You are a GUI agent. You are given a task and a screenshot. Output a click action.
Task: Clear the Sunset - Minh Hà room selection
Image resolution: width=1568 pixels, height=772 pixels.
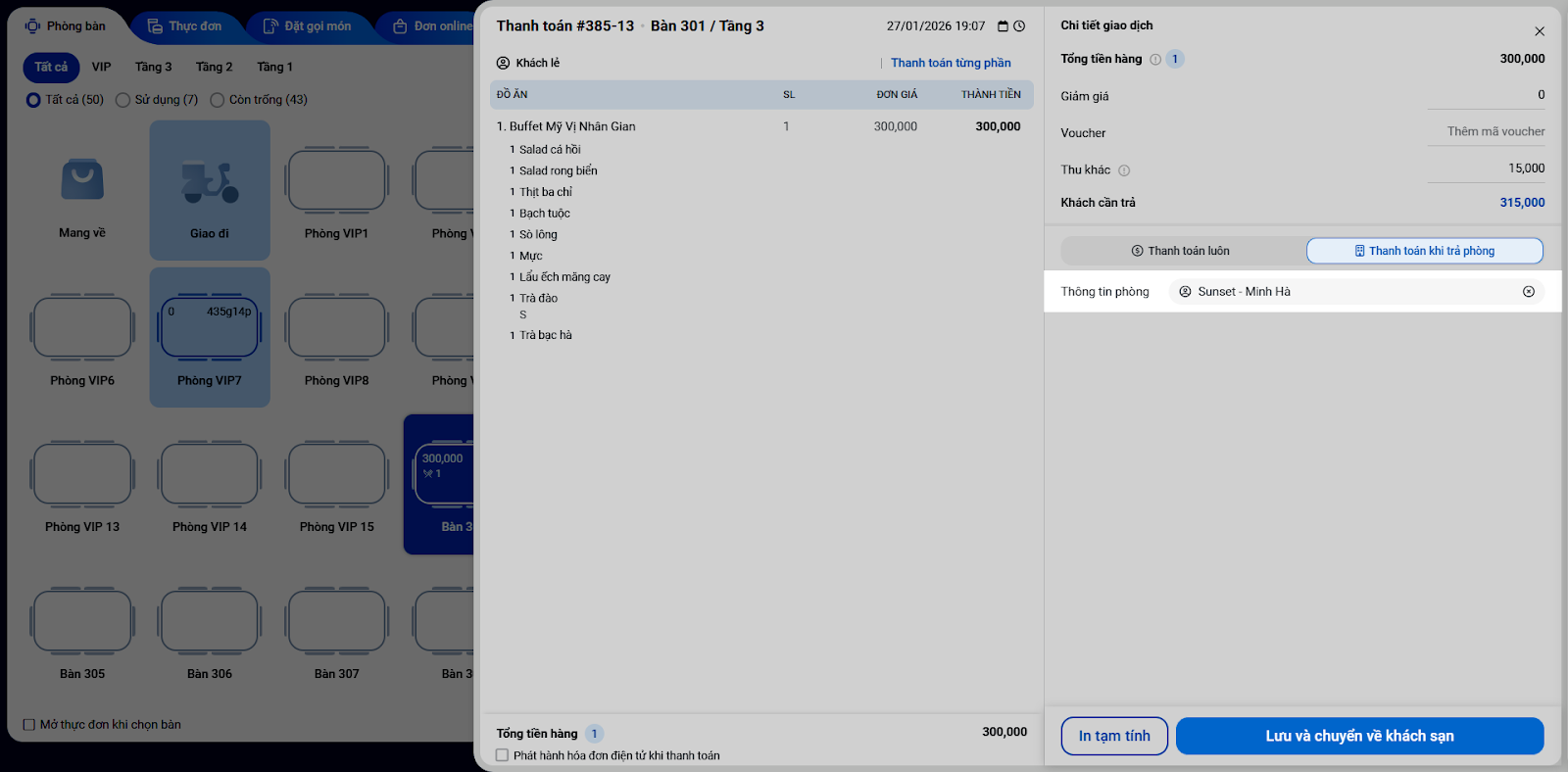click(x=1529, y=292)
